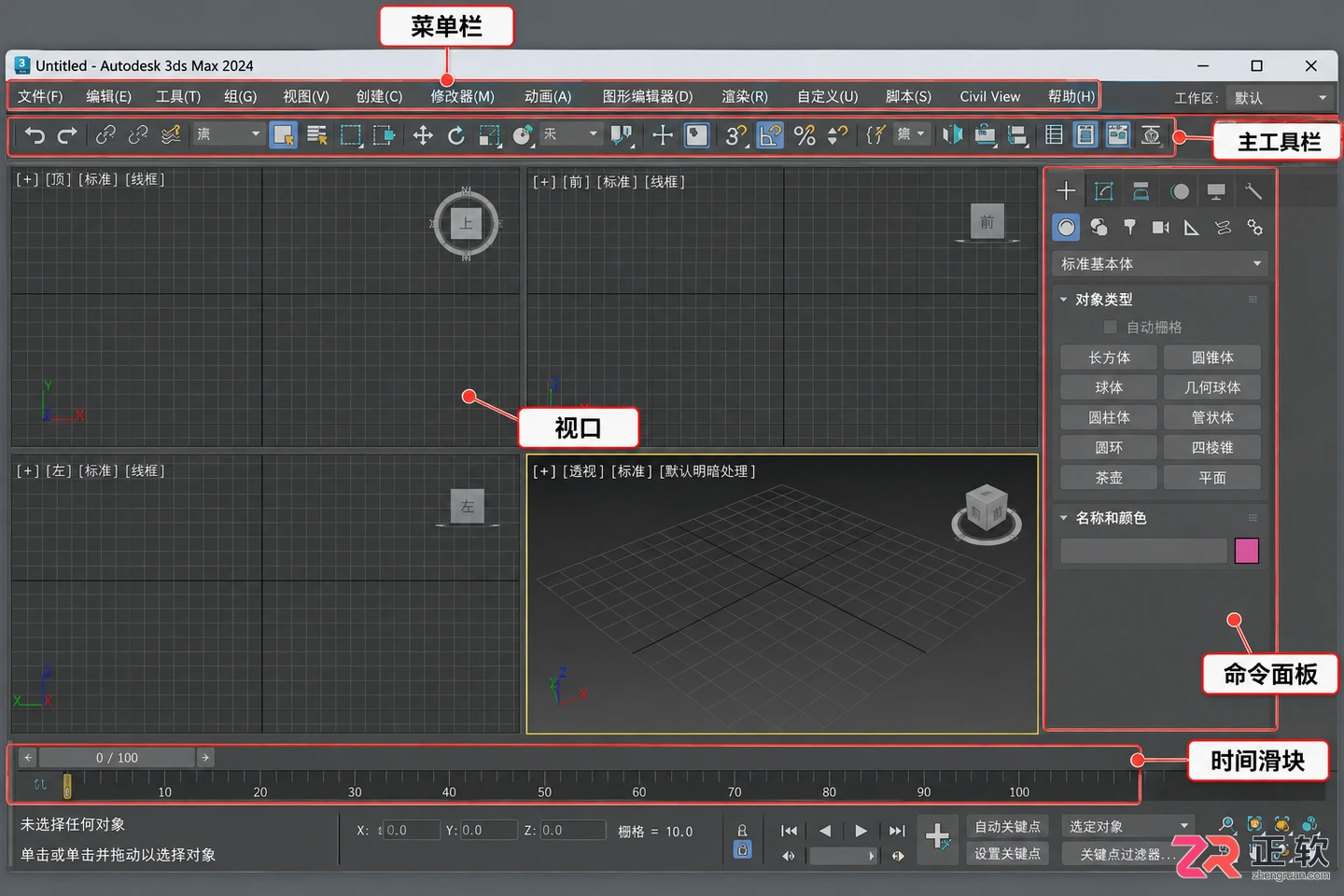Activate the Select and Link tool
Screen dimensions: 1344x896
[x=105, y=135]
